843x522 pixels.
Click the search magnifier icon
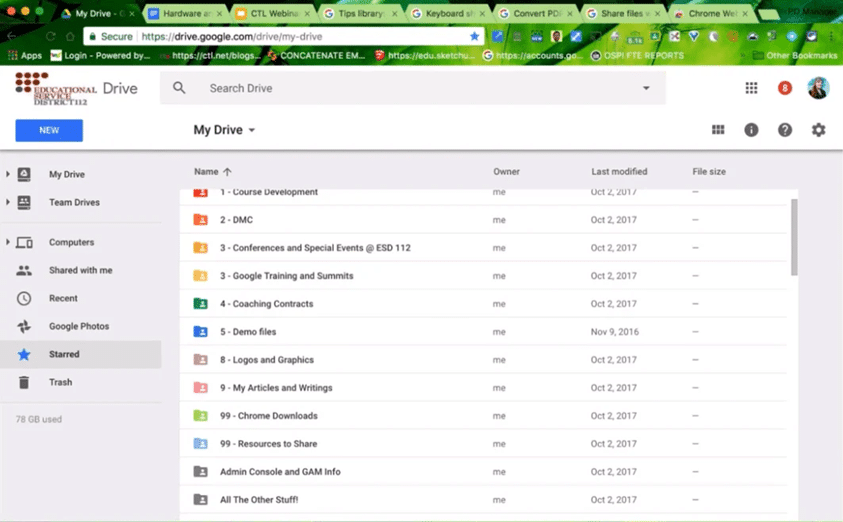180,88
